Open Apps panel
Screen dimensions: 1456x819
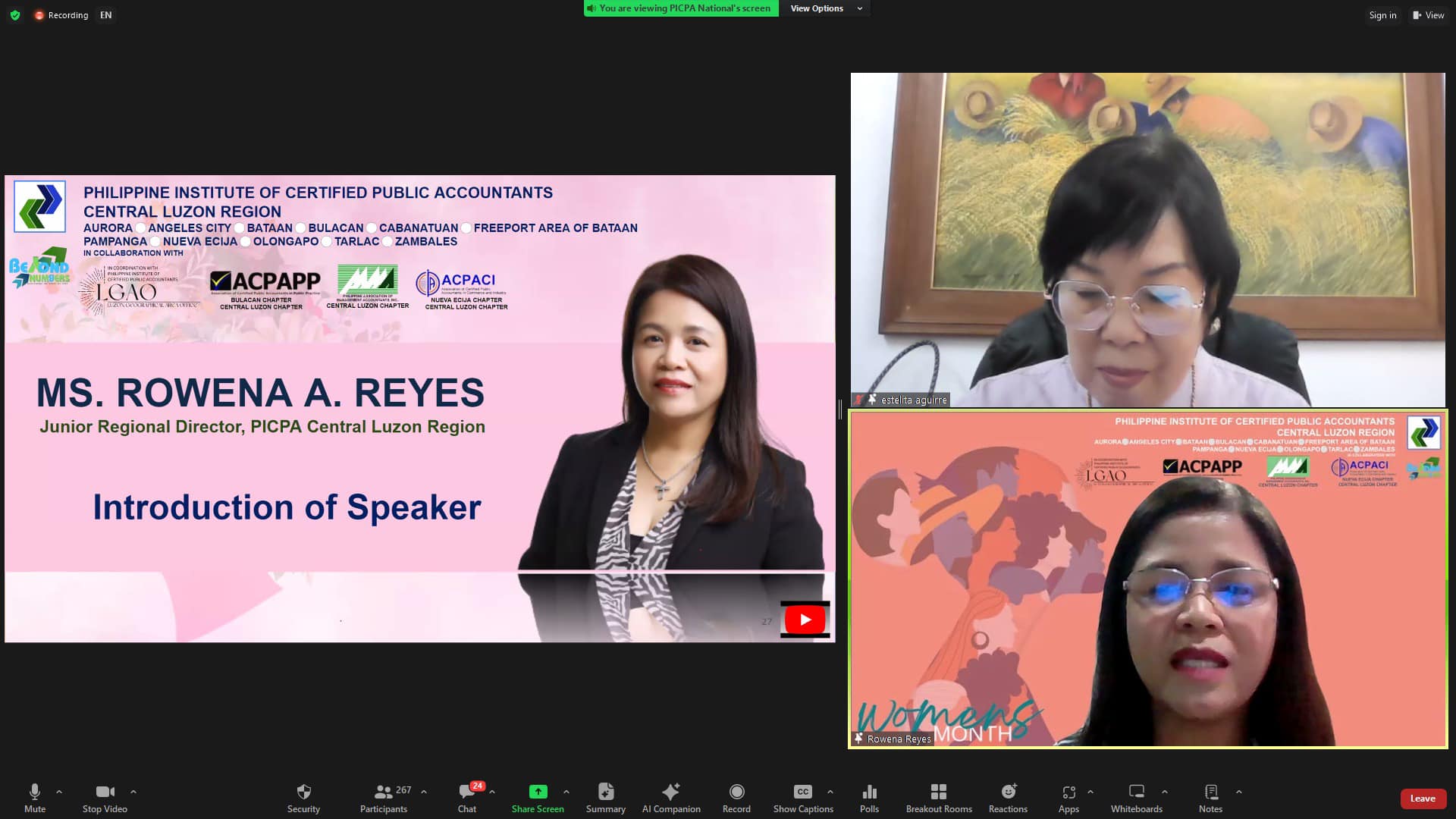(x=1068, y=798)
